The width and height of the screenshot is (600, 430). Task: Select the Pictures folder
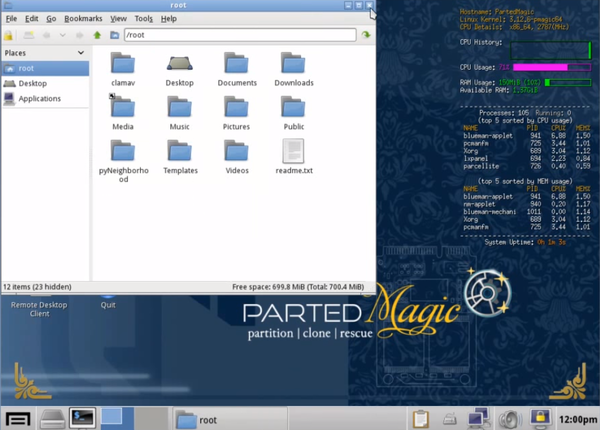(x=236, y=113)
